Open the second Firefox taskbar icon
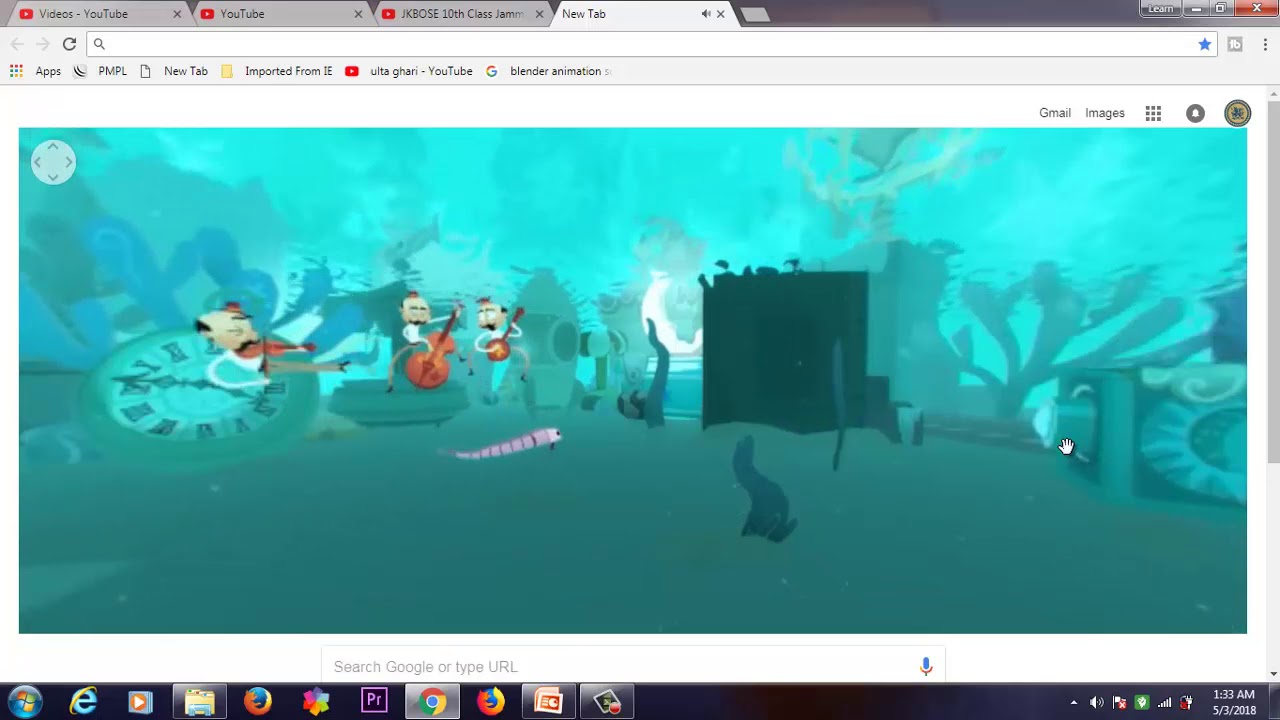 pos(490,702)
